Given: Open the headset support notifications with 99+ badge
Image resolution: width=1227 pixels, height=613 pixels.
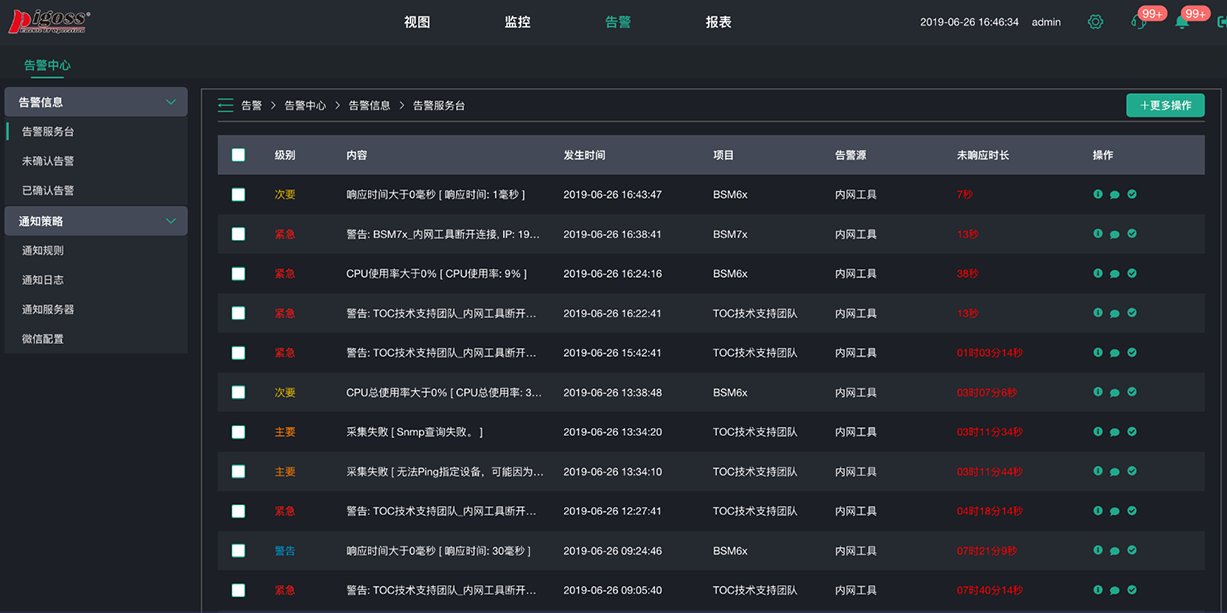Looking at the screenshot, I should [x=1139, y=21].
